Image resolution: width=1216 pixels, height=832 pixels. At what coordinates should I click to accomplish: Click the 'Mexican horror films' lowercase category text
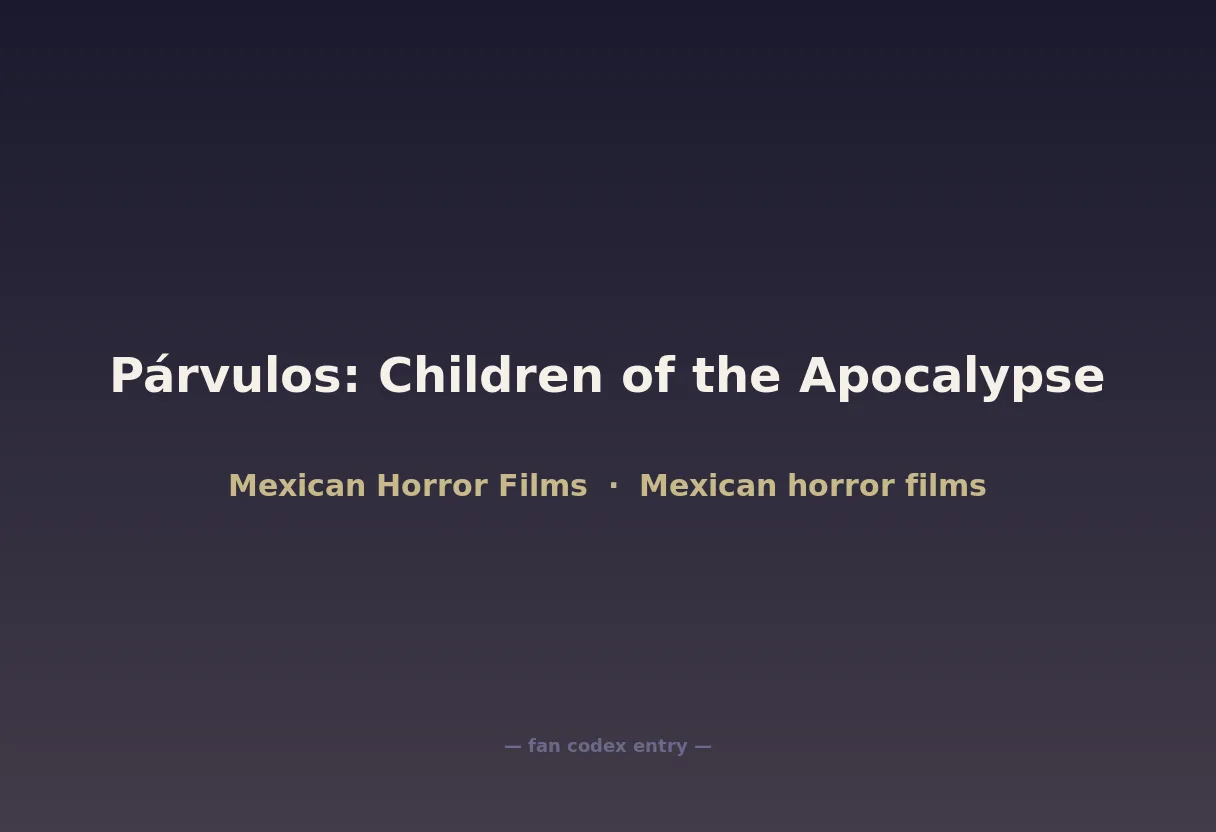(x=813, y=485)
